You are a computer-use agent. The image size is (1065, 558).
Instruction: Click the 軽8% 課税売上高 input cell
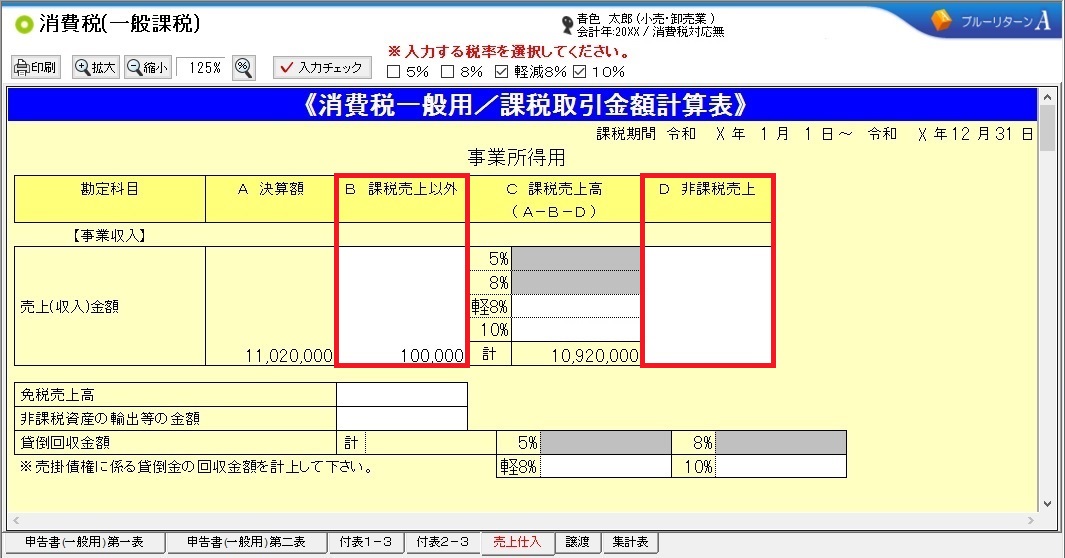coord(575,306)
